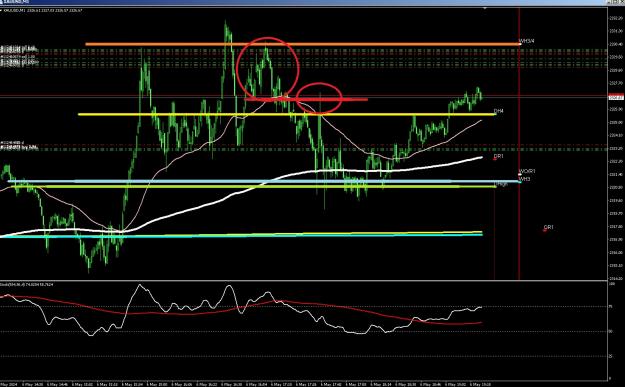Click the chart shift triangle marker at top
This screenshot has width=625, height=387.
(x=485, y=8)
